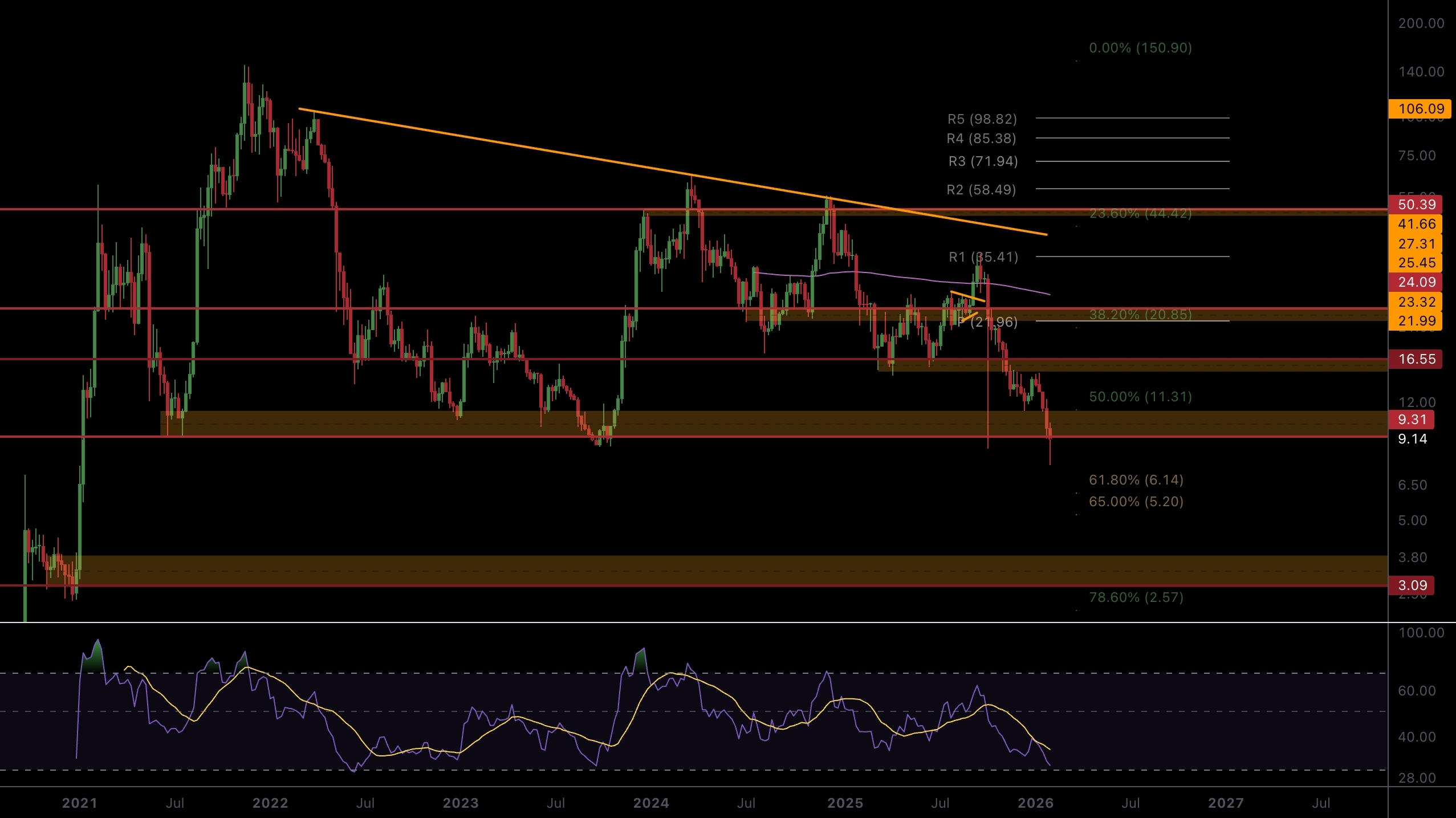Image resolution: width=1456 pixels, height=818 pixels.
Task: Select the orange 41.66 price label
Action: coord(1417,224)
